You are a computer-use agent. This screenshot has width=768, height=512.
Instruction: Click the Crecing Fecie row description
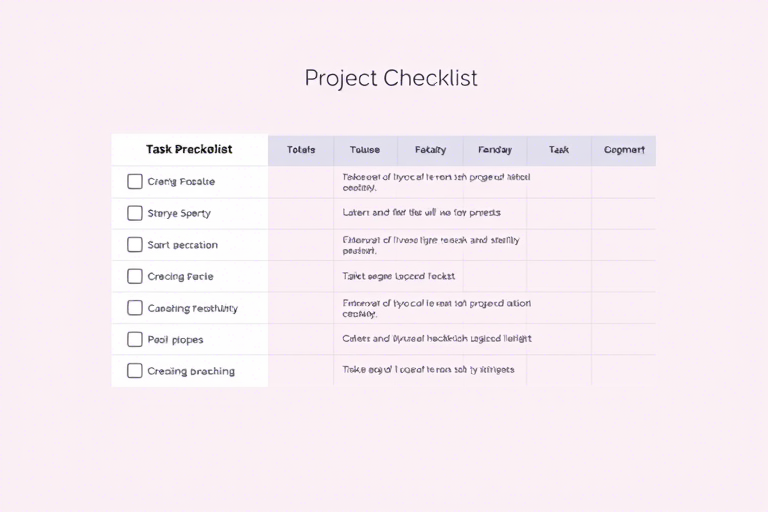pyautogui.click(x=398, y=276)
